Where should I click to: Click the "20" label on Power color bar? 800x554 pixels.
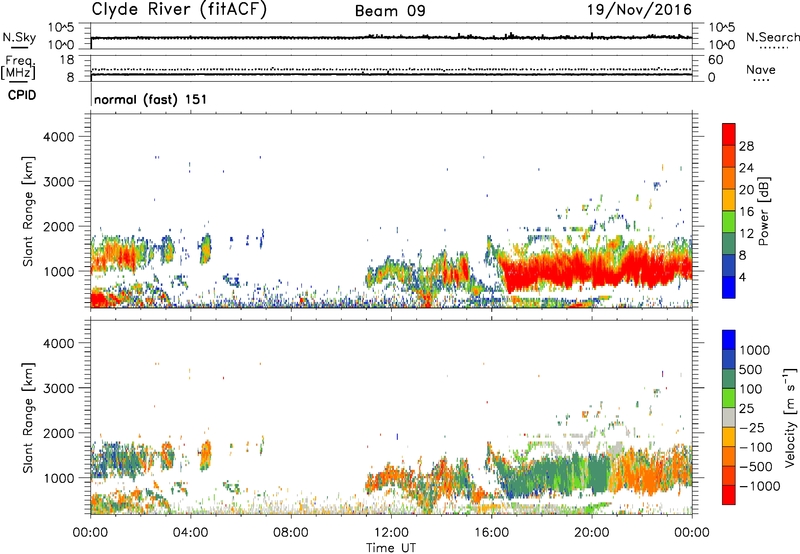click(746, 190)
